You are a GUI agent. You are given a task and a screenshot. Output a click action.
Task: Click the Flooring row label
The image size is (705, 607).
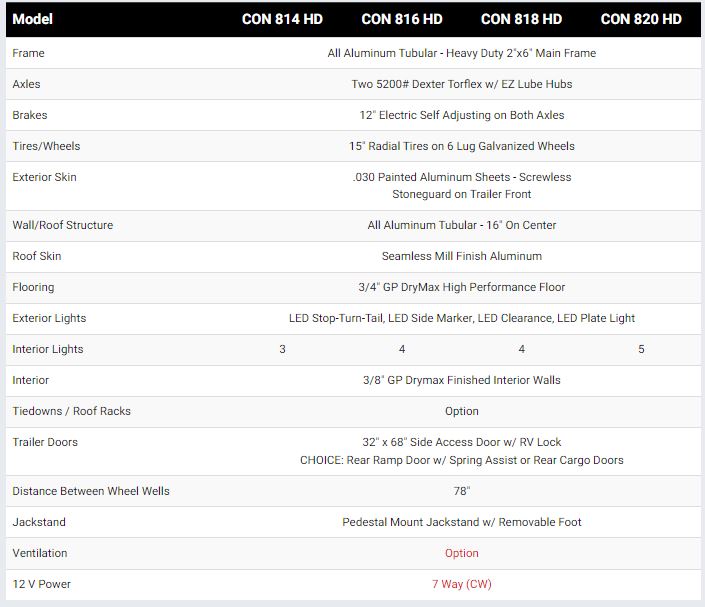[x=33, y=287]
